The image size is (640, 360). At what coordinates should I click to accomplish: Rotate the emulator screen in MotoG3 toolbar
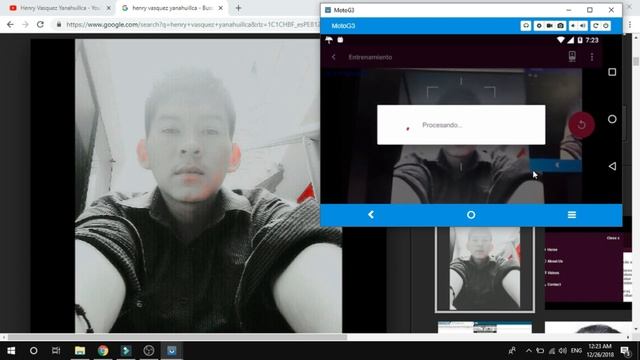click(596, 26)
